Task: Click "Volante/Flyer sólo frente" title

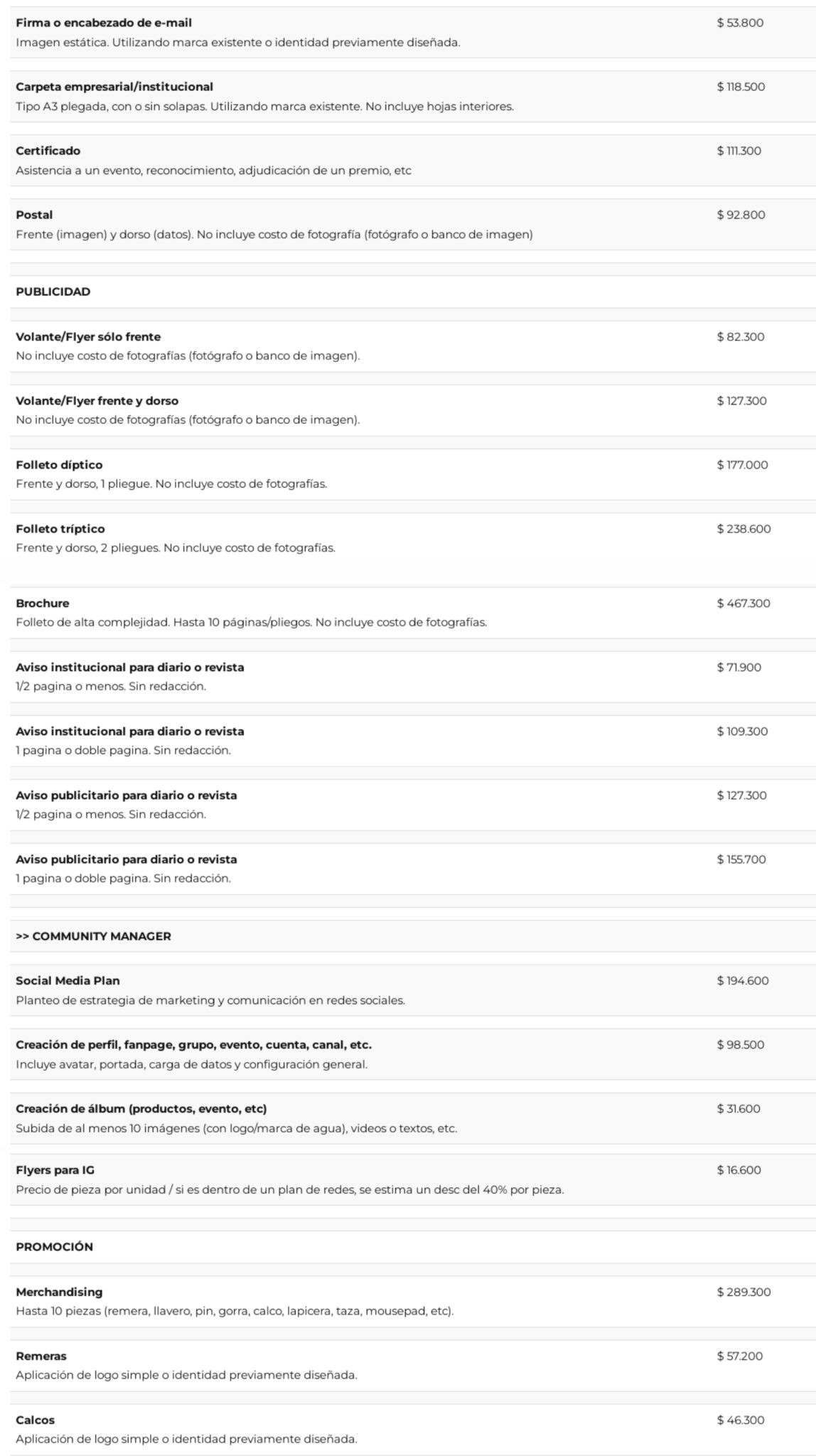Action: pyautogui.click(x=88, y=337)
